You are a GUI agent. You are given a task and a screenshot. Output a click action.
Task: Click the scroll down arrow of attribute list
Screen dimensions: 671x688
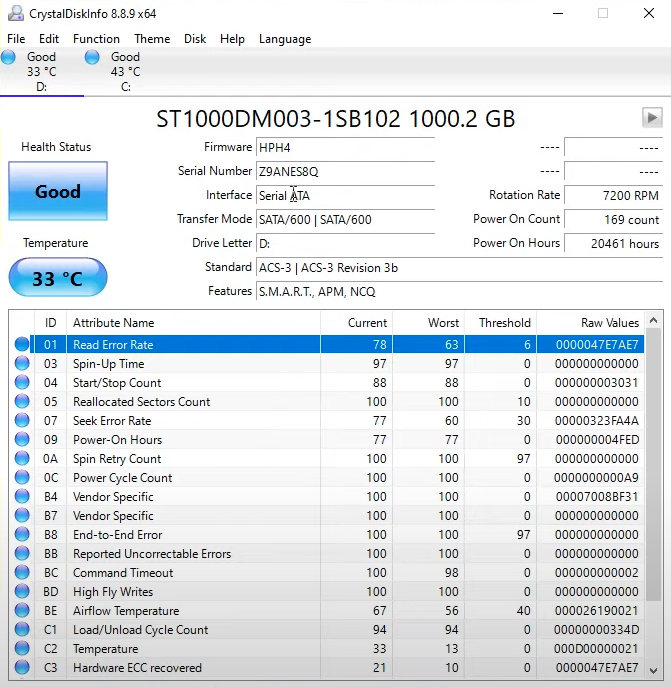[653, 670]
